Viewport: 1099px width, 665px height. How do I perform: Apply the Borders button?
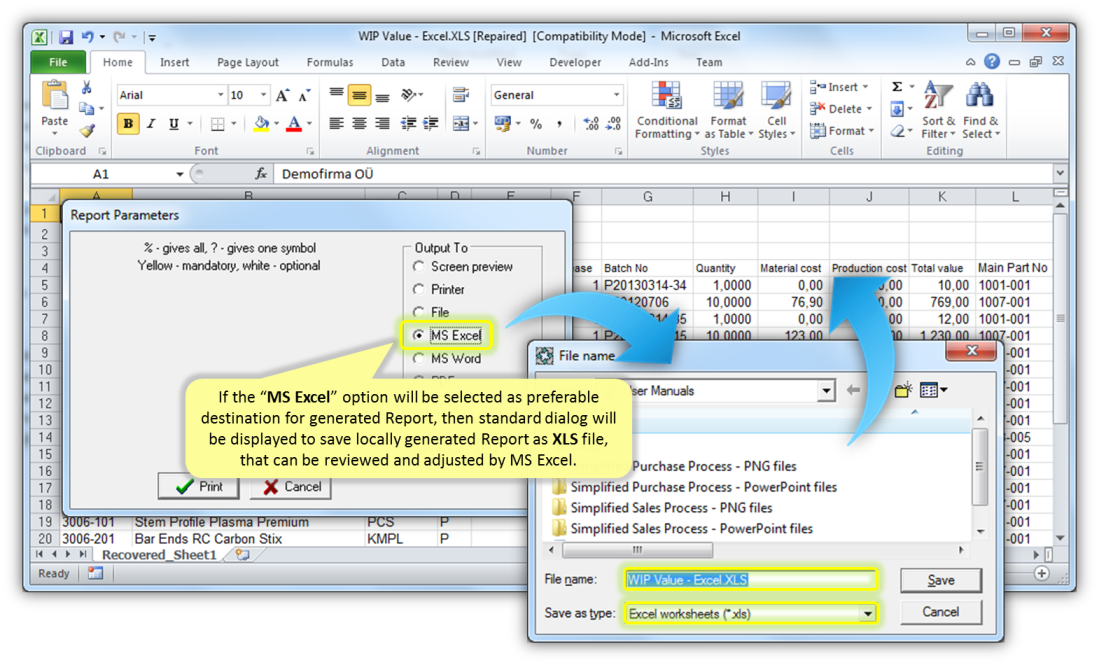point(218,124)
